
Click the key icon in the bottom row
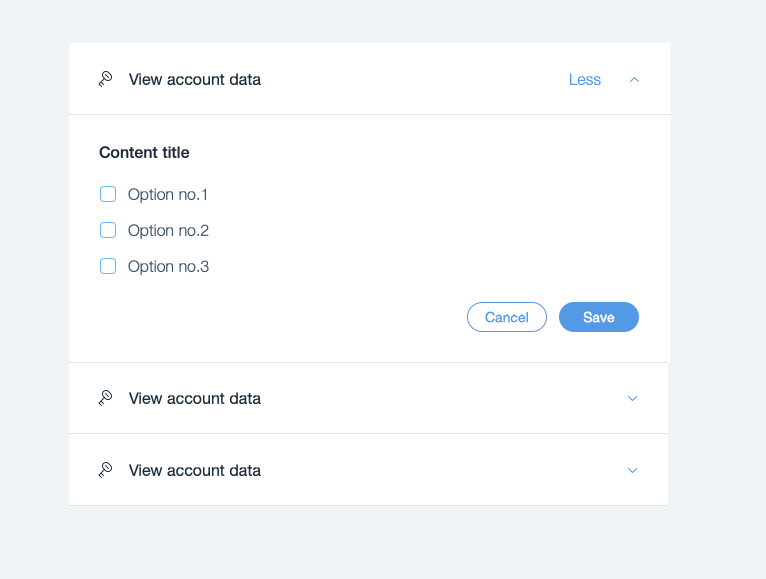pos(105,470)
